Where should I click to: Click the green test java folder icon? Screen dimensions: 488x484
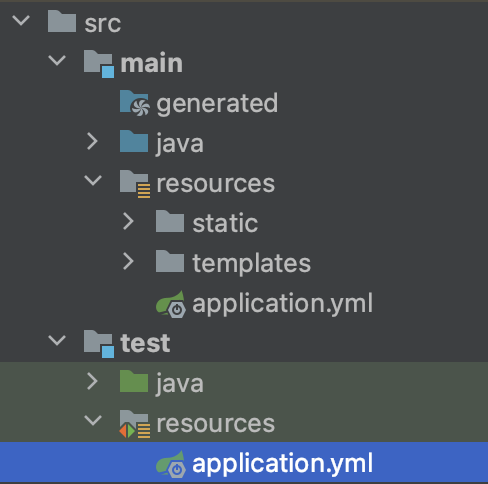(x=134, y=381)
